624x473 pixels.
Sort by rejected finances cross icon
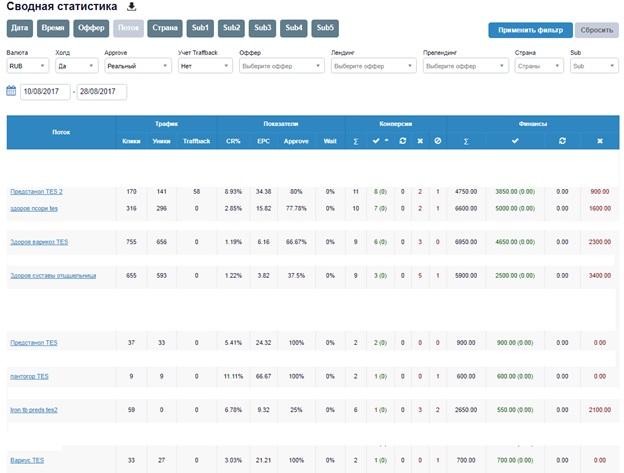click(x=600, y=141)
